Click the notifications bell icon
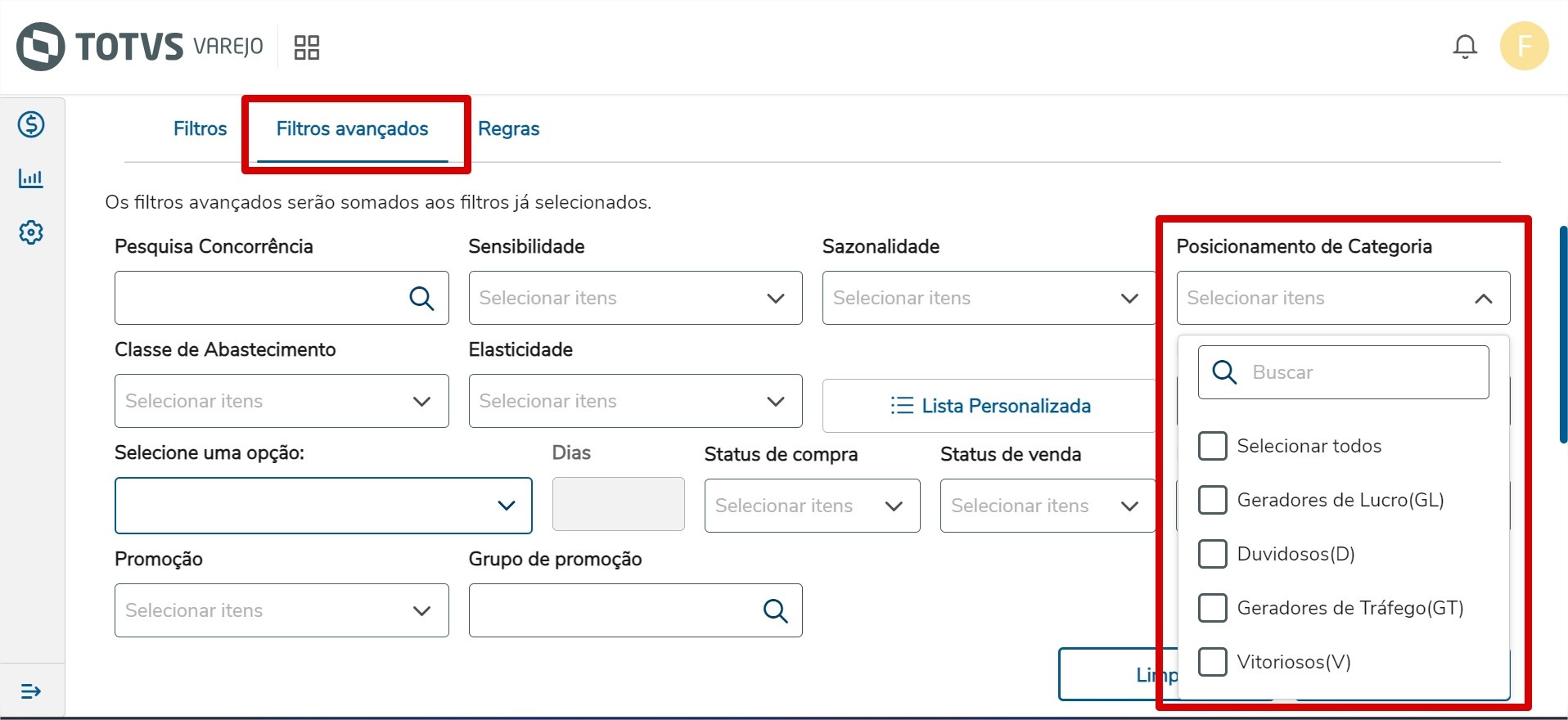The width and height of the screenshot is (1568, 720). click(1464, 47)
